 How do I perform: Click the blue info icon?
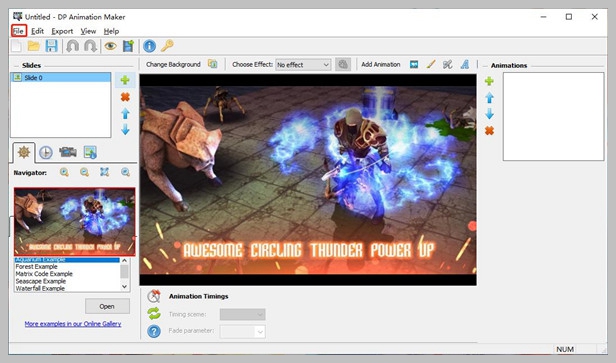149,46
